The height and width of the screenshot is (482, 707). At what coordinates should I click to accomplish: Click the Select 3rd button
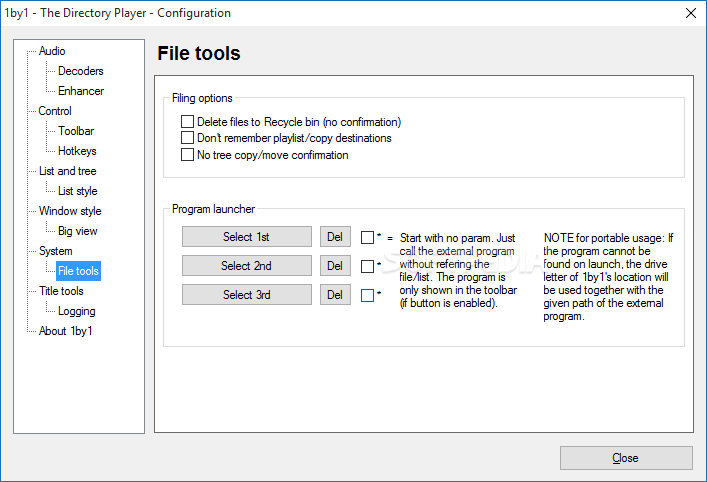(247, 294)
